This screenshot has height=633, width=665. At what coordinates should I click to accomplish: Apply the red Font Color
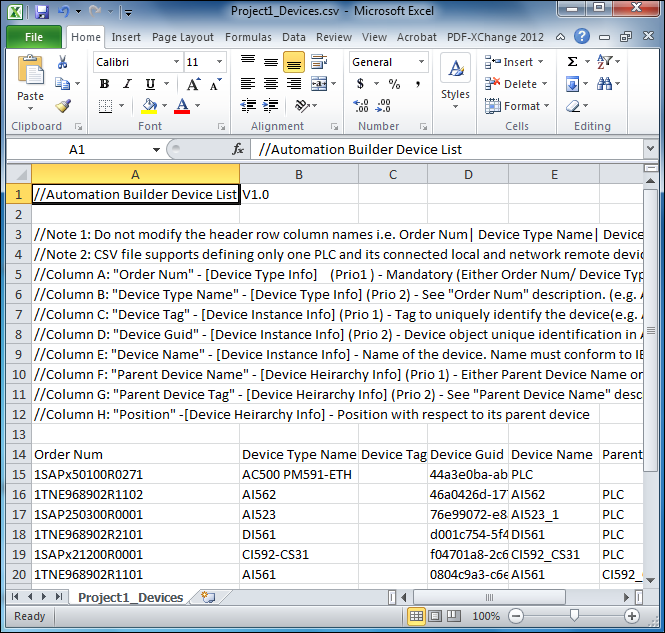[182, 106]
